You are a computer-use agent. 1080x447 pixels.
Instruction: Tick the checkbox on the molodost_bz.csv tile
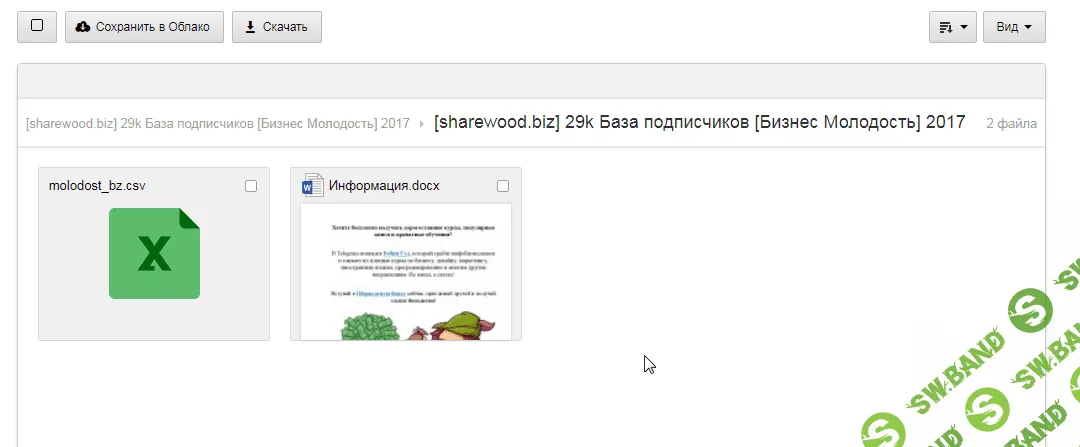(251, 186)
